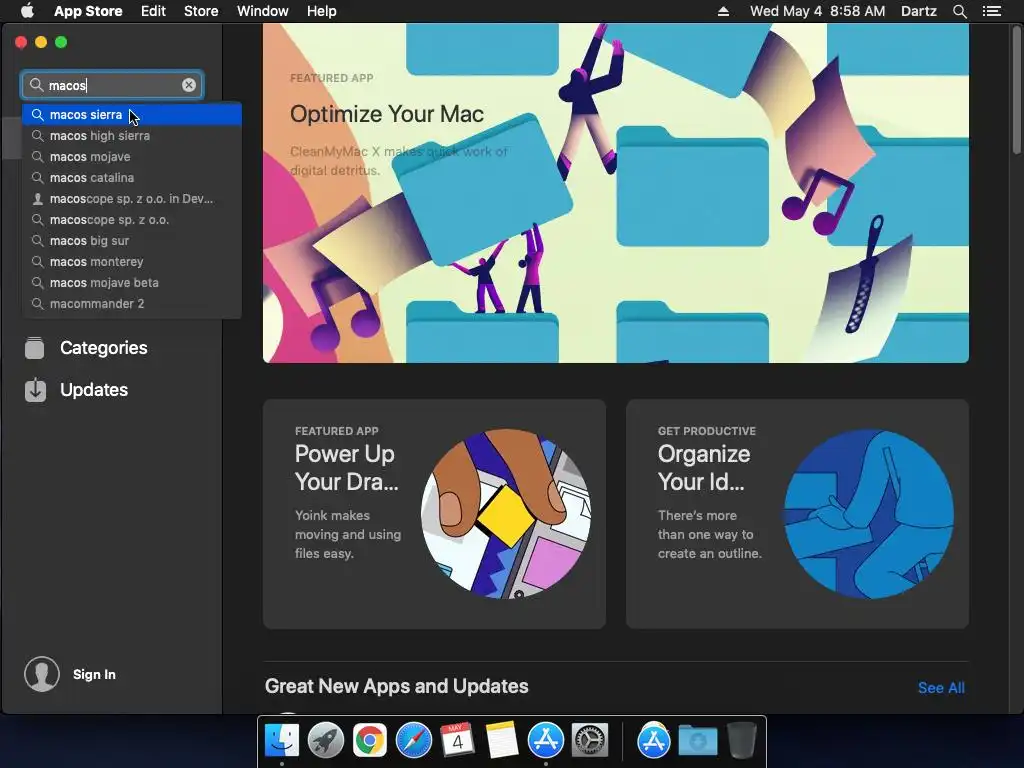Open Google Chrome from the Dock

370,741
